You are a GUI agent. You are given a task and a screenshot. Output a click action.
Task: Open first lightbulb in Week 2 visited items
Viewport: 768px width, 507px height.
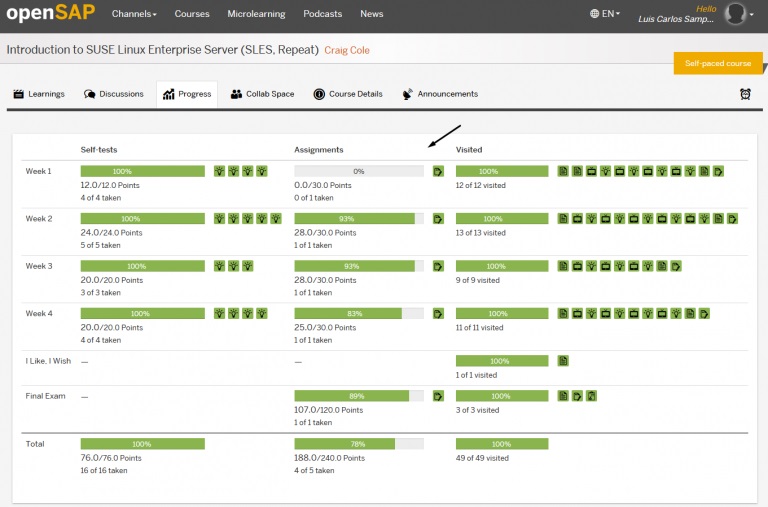(x=592, y=218)
